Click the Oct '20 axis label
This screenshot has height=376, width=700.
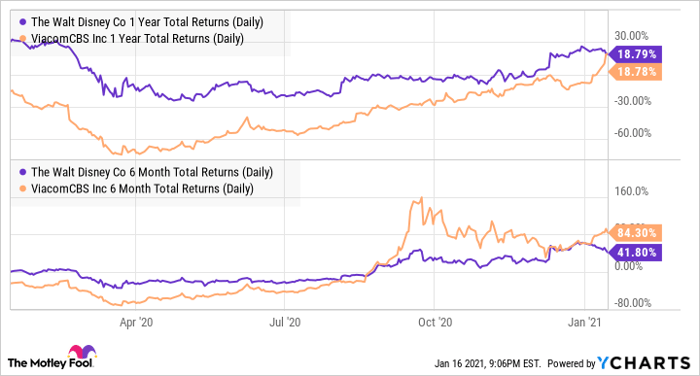click(x=435, y=322)
